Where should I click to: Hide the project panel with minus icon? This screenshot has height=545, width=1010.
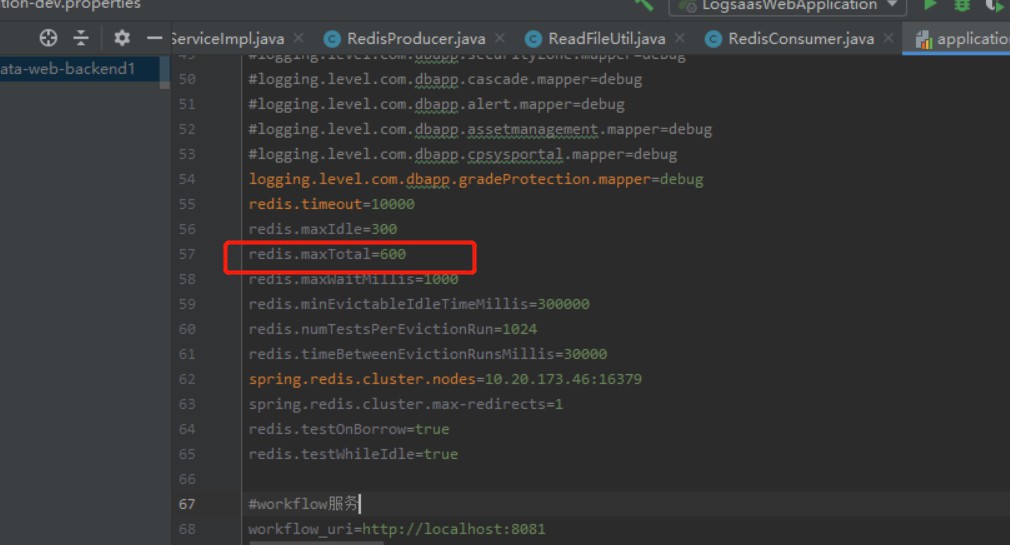pyautogui.click(x=154, y=39)
